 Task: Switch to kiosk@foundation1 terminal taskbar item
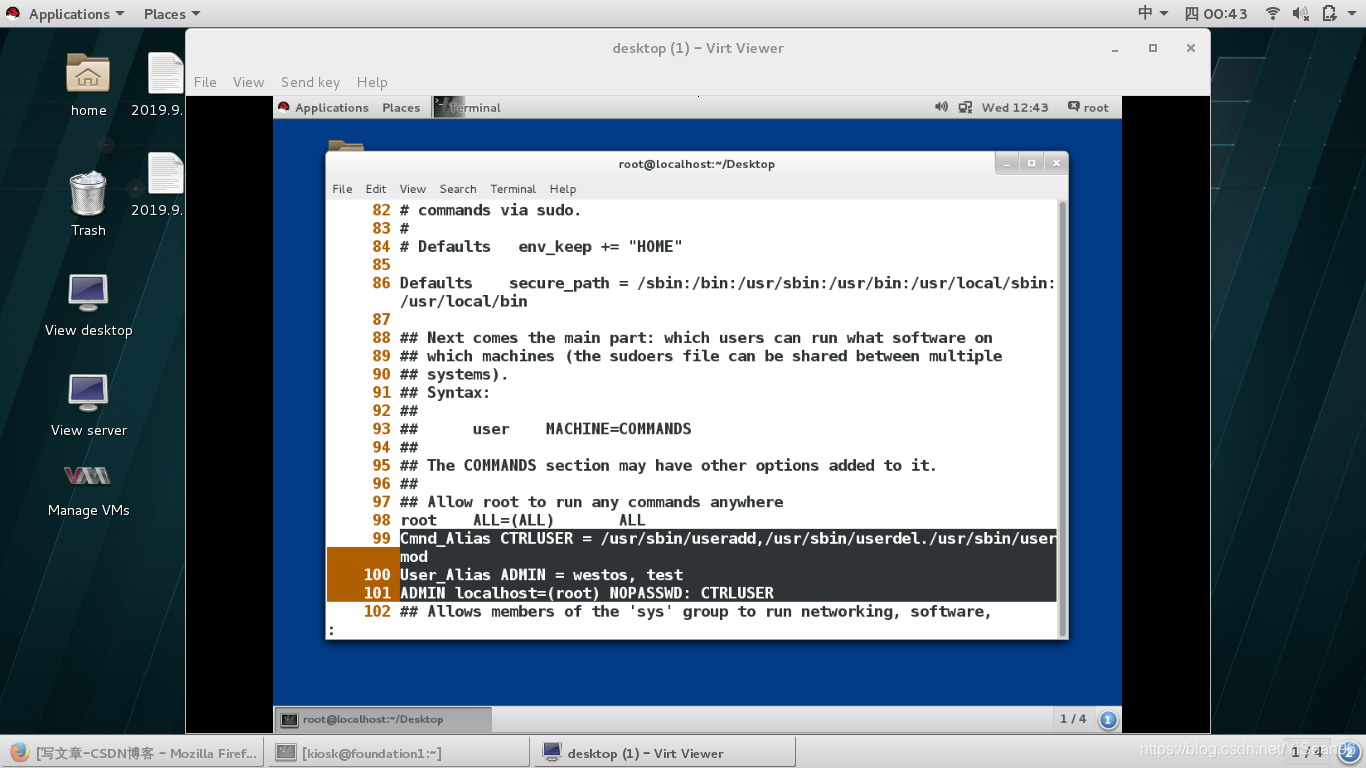(397, 753)
